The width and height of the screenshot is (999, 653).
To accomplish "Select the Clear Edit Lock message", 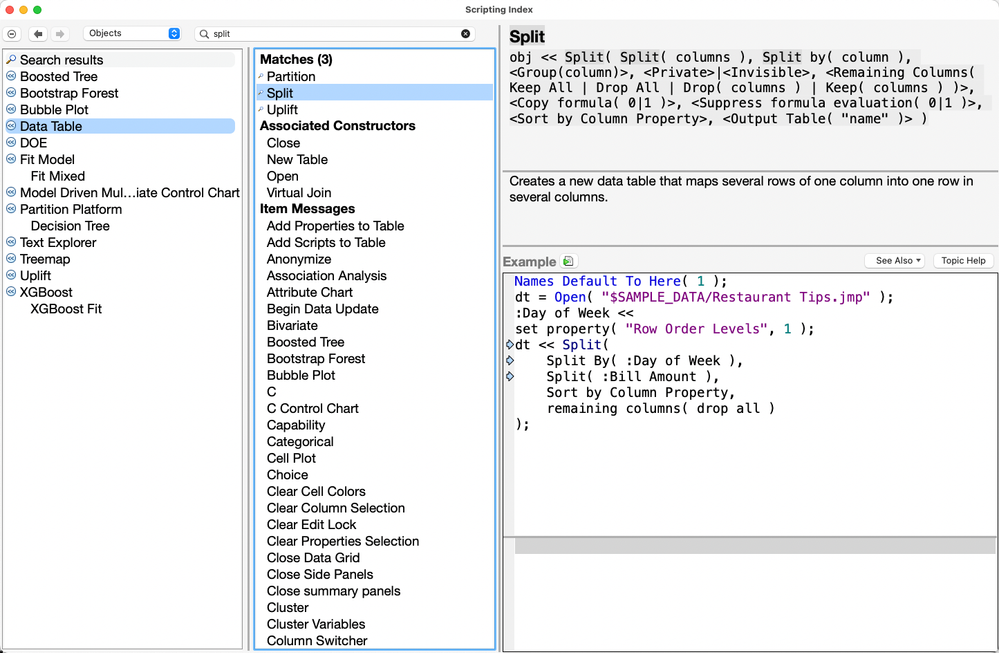I will (311, 524).
